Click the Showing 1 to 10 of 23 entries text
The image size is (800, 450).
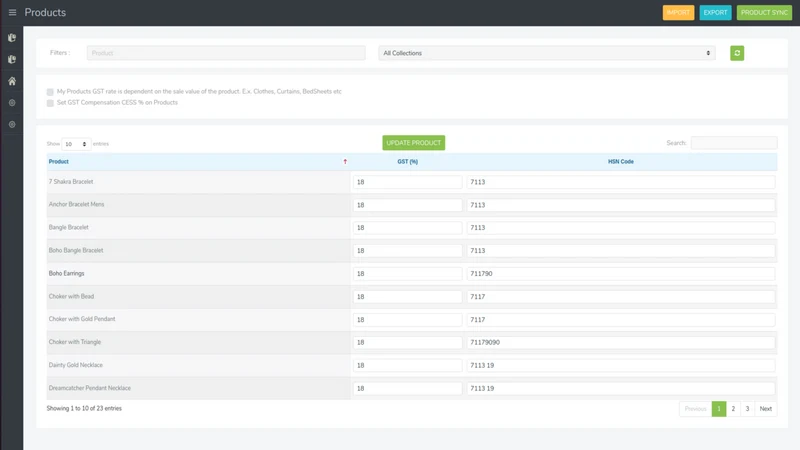tap(84, 408)
